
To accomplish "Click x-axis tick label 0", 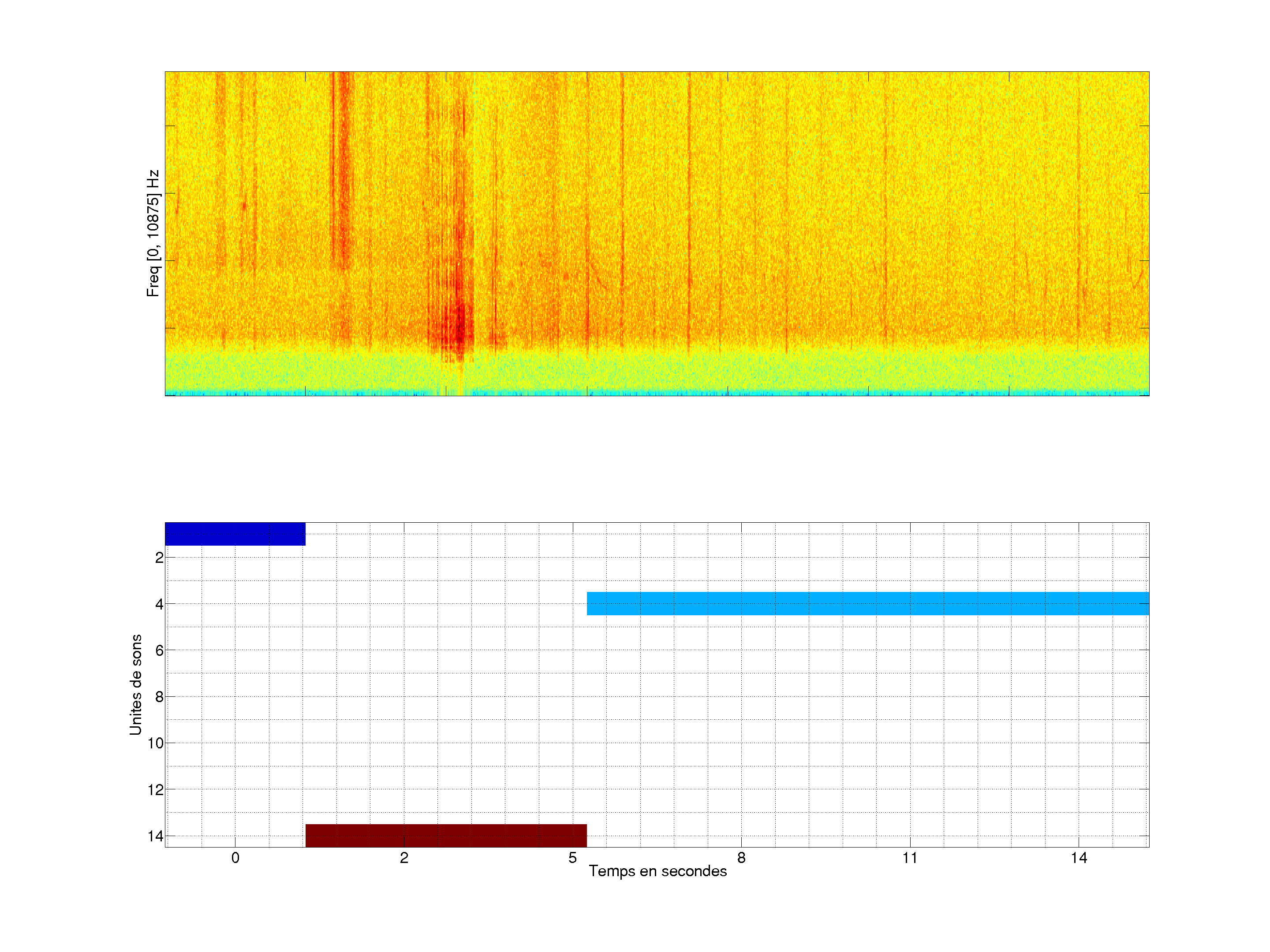I will click(x=235, y=858).
